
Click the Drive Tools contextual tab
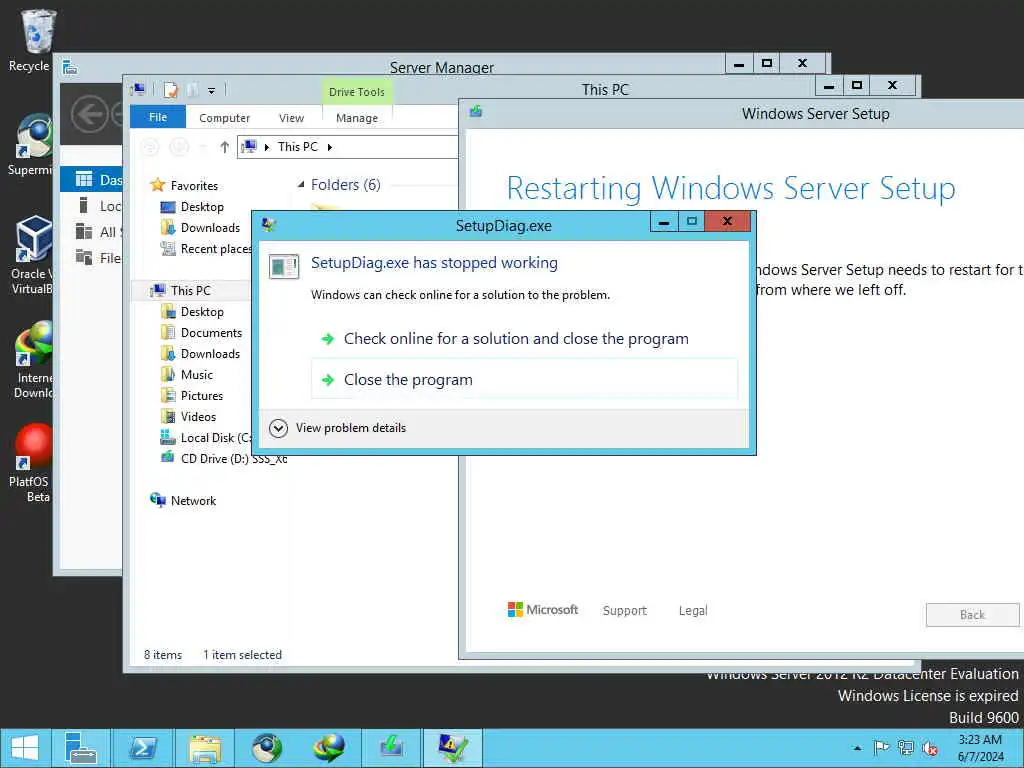[357, 92]
